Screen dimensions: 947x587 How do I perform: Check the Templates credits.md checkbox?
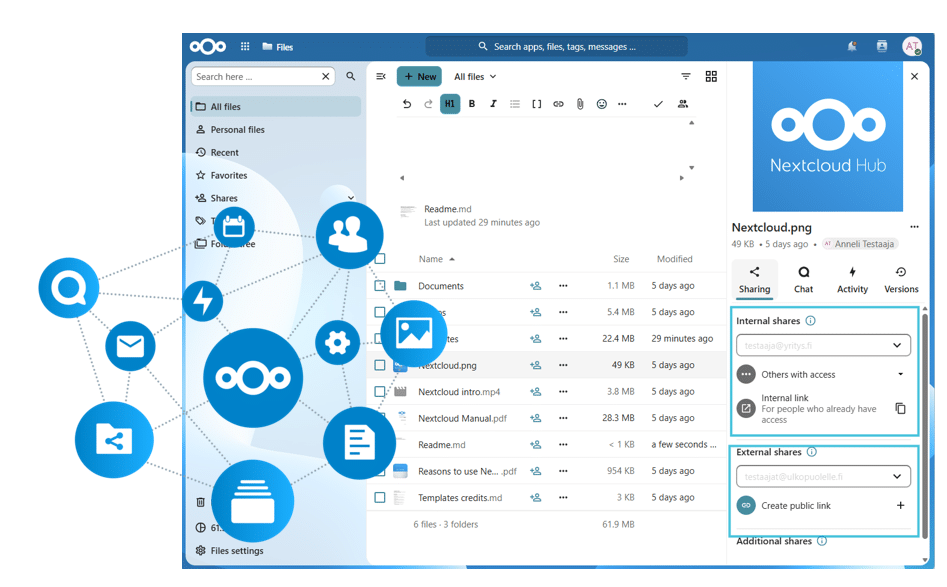[x=379, y=498]
